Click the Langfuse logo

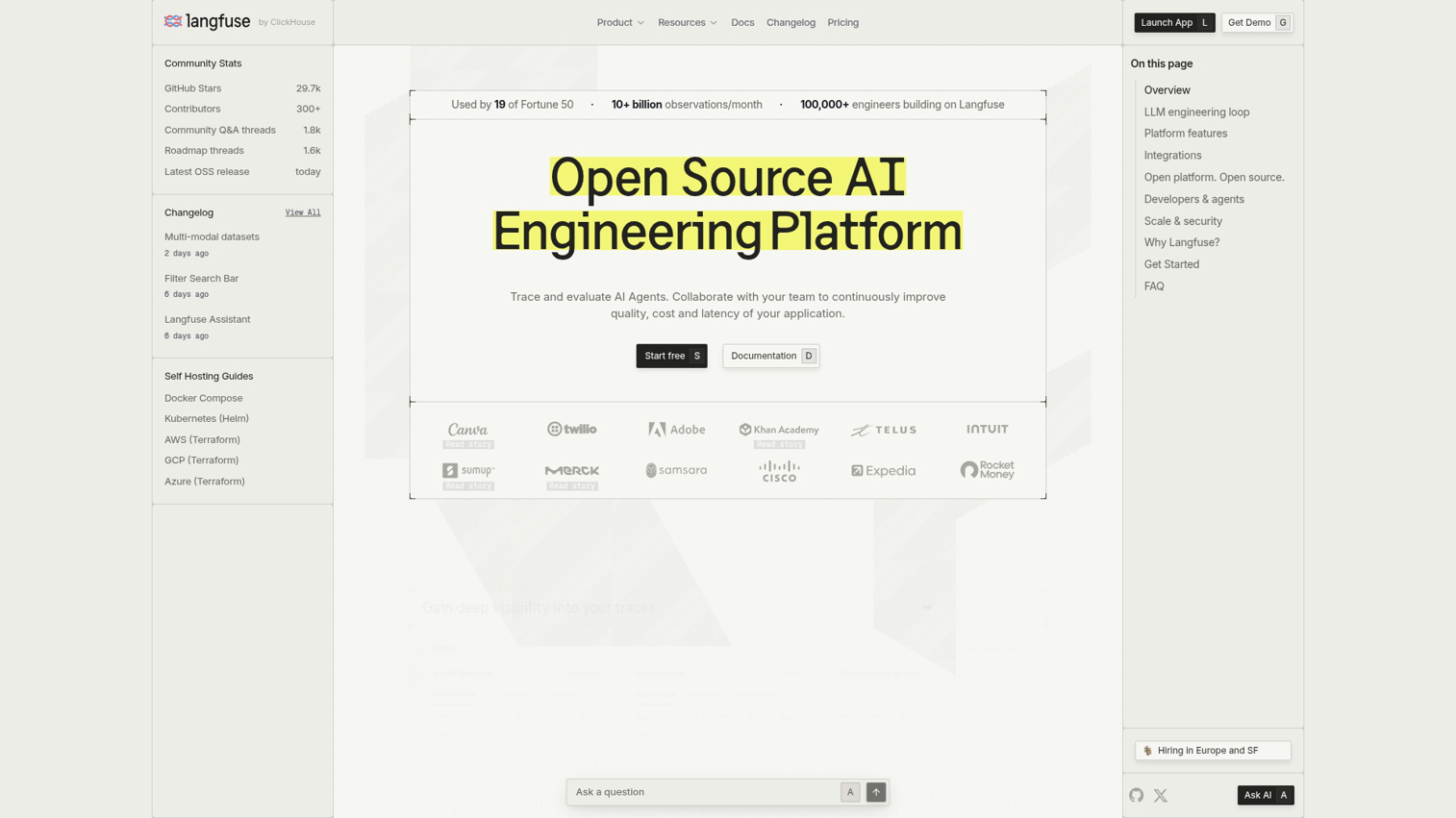point(207,21)
